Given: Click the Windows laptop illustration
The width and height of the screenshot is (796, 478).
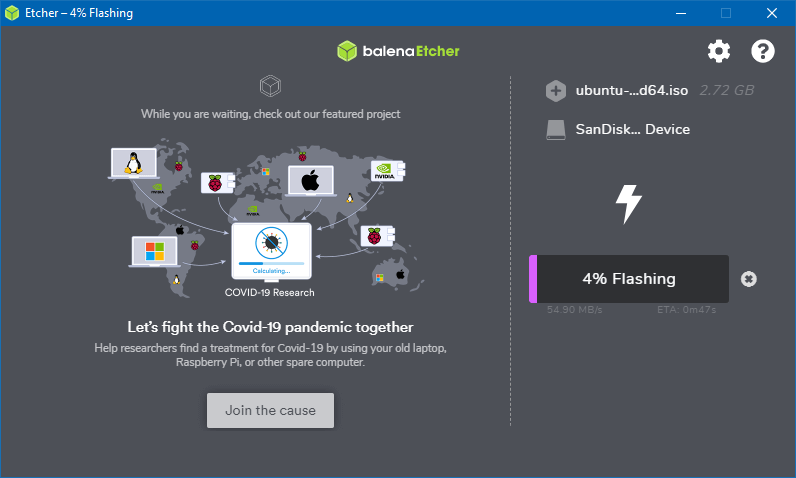Looking at the screenshot, I should click(x=154, y=251).
